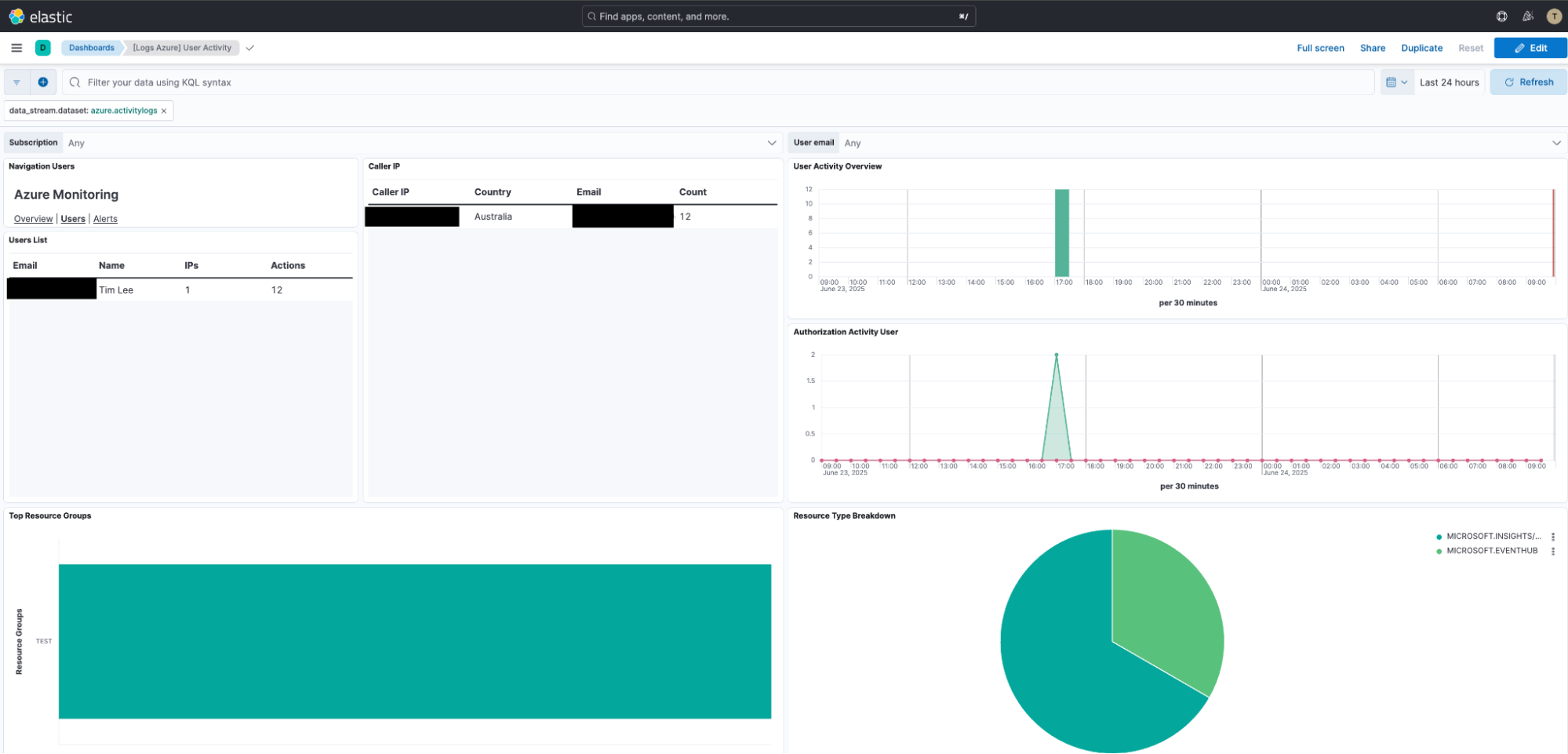The width and height of the screenshot is (1568, 754).
Task: Enter Full screen mode
Action: pyautogui.click(x=1320, y=48)
